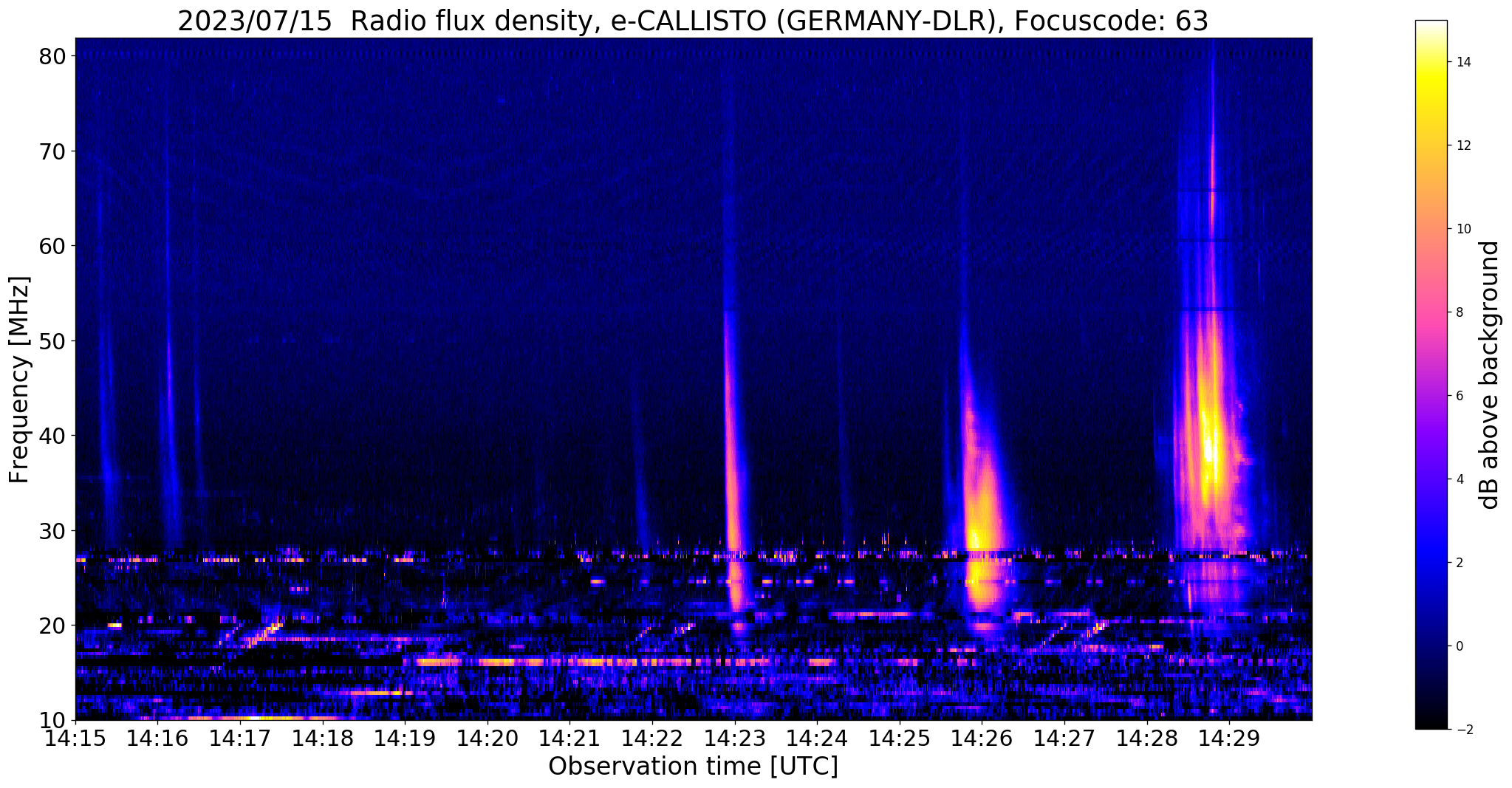Click the 14:17 time tick label

click(x=240, y=739)
